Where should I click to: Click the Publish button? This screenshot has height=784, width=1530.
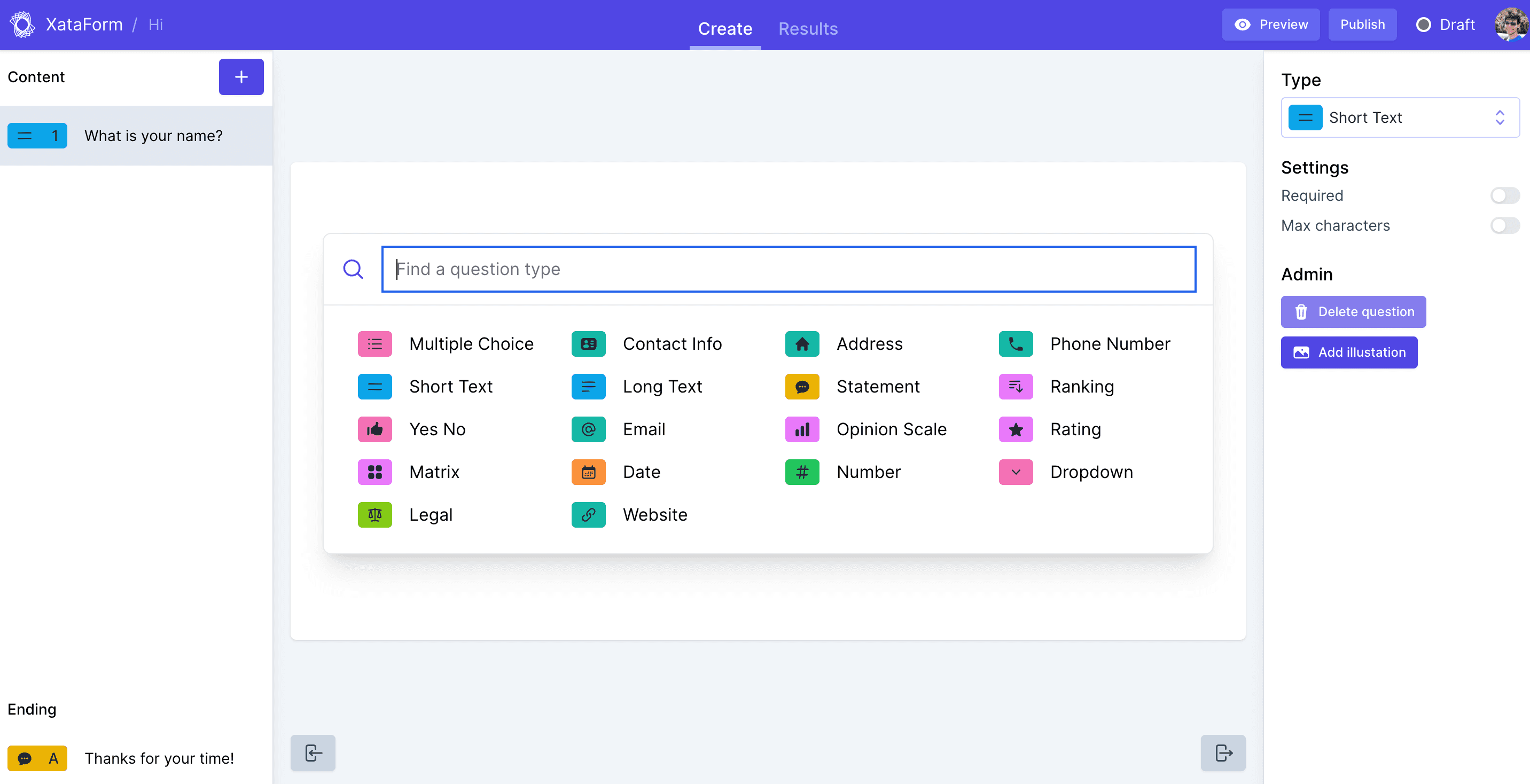(1362, 25)
